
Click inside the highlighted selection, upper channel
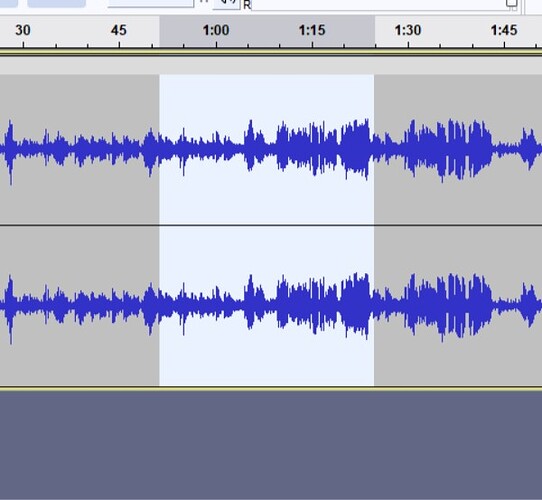click(267, 149)
